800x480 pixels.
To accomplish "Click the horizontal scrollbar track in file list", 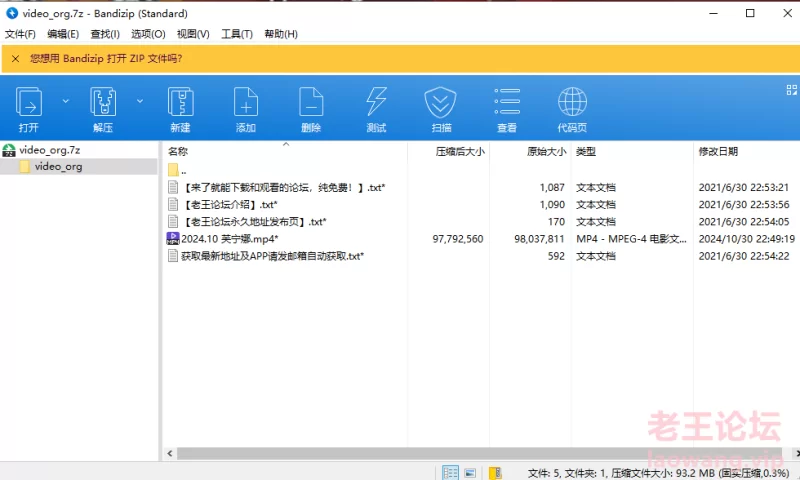I will tap(480, 453).
